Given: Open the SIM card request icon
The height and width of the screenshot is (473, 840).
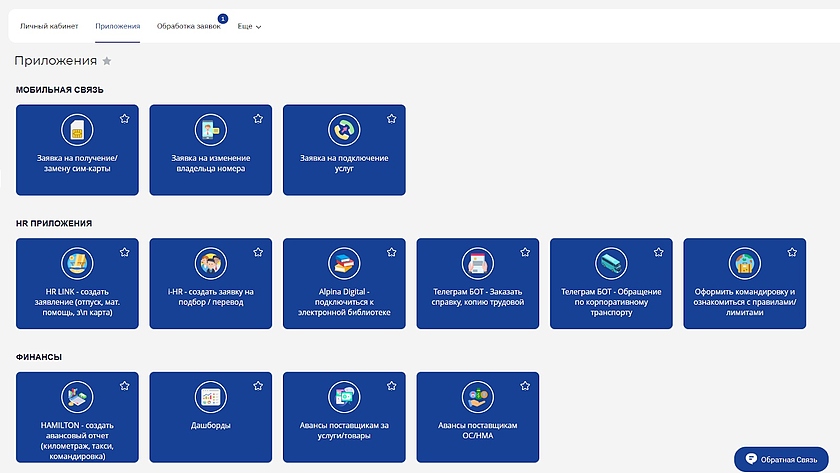Looking at the screenshot, I should pos(77,130).
